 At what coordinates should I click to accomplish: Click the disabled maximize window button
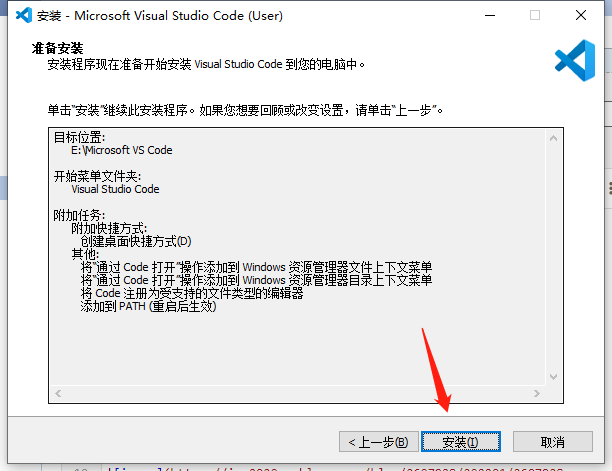pyautogui.click(x=535, y=16)
